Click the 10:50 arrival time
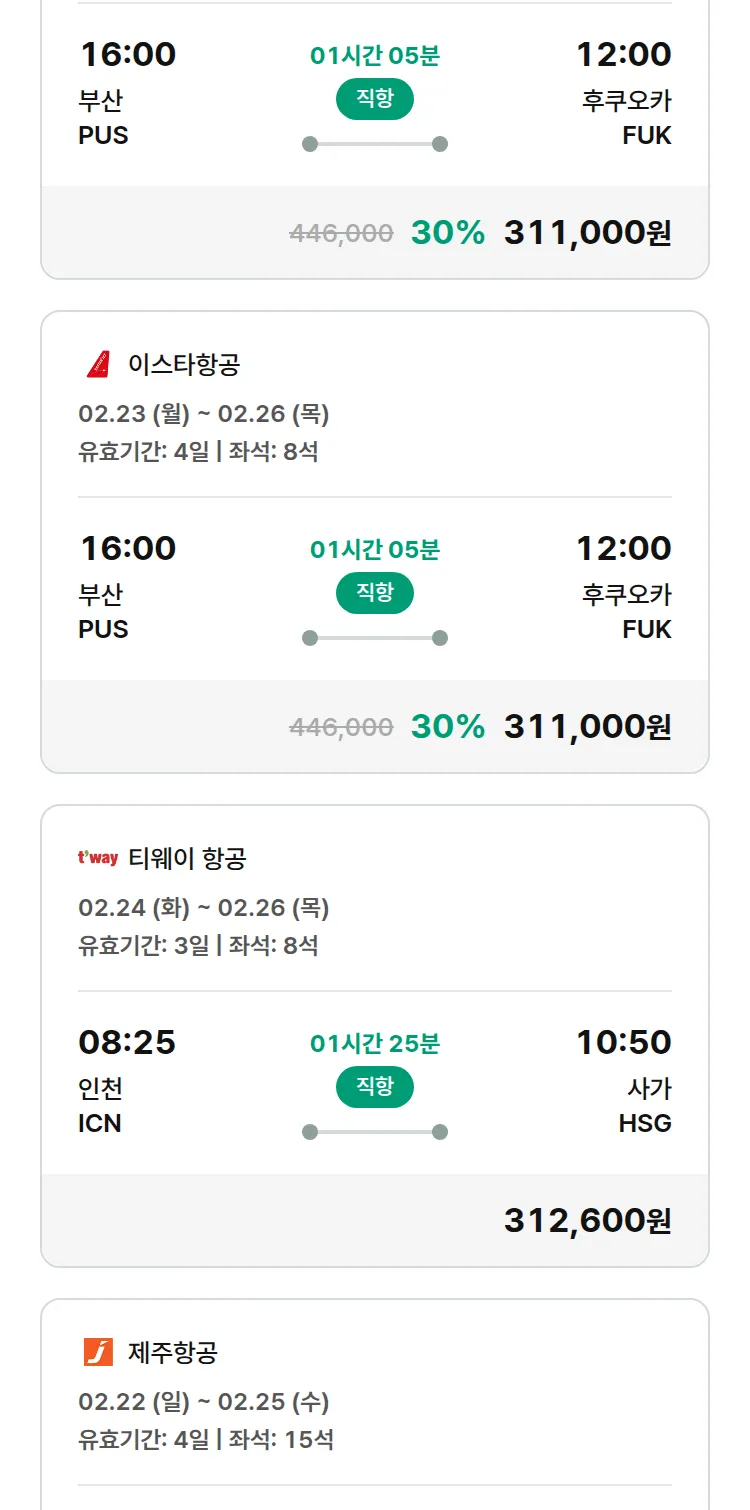This screenshot has width=750, height=1510. pyautogui.click(x=623, y=1042)
